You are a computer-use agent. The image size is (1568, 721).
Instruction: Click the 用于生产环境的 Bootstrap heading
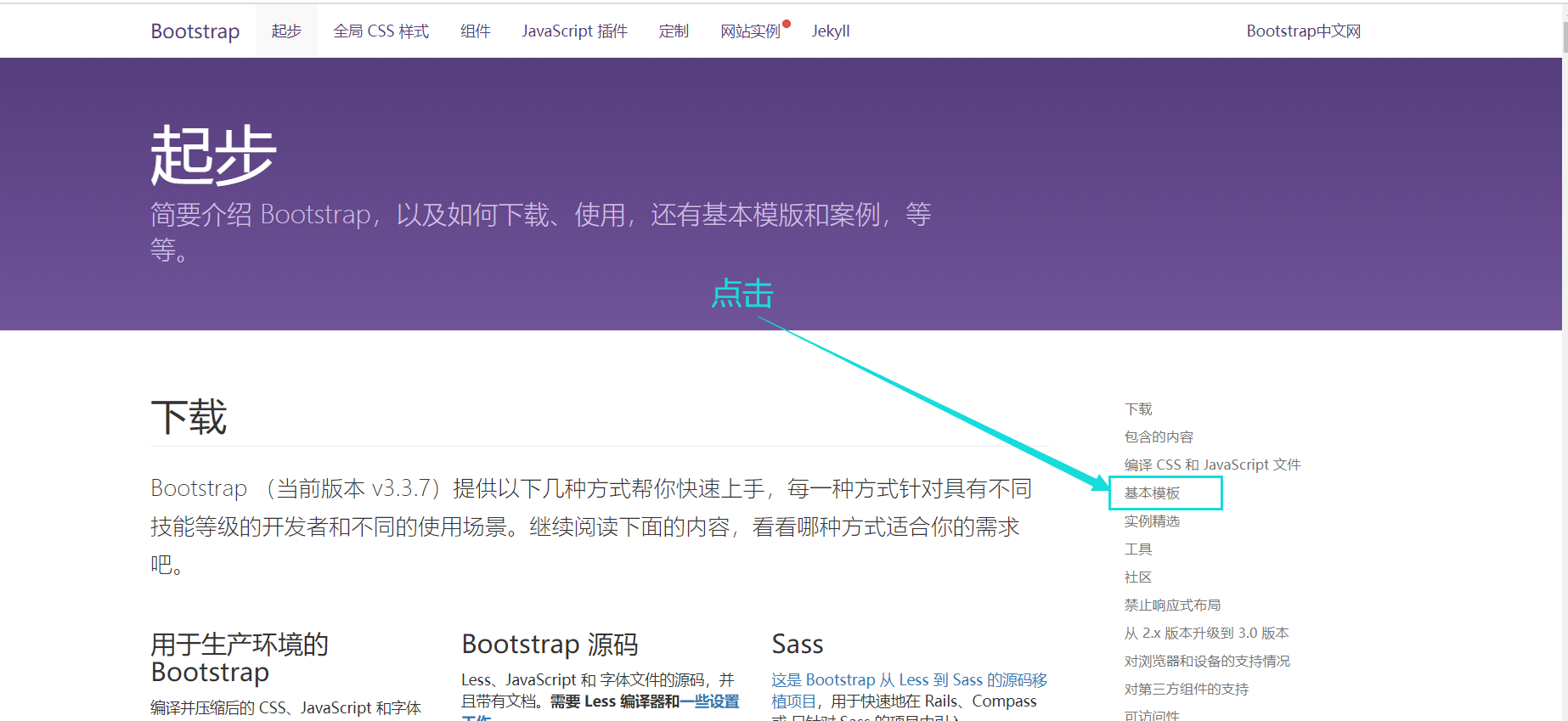pyautogui.click(x=240, y=658)
